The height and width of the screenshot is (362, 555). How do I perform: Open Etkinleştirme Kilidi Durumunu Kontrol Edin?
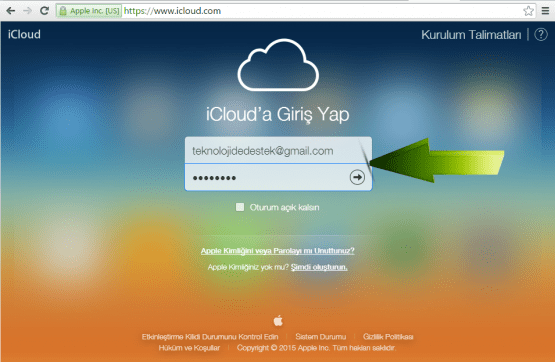point(210,337)
